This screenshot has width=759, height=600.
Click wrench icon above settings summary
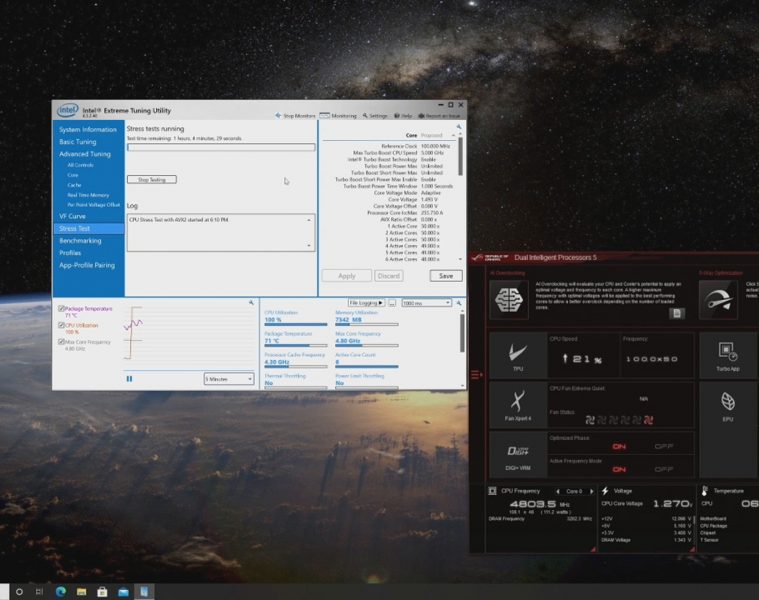coord(458,127)
